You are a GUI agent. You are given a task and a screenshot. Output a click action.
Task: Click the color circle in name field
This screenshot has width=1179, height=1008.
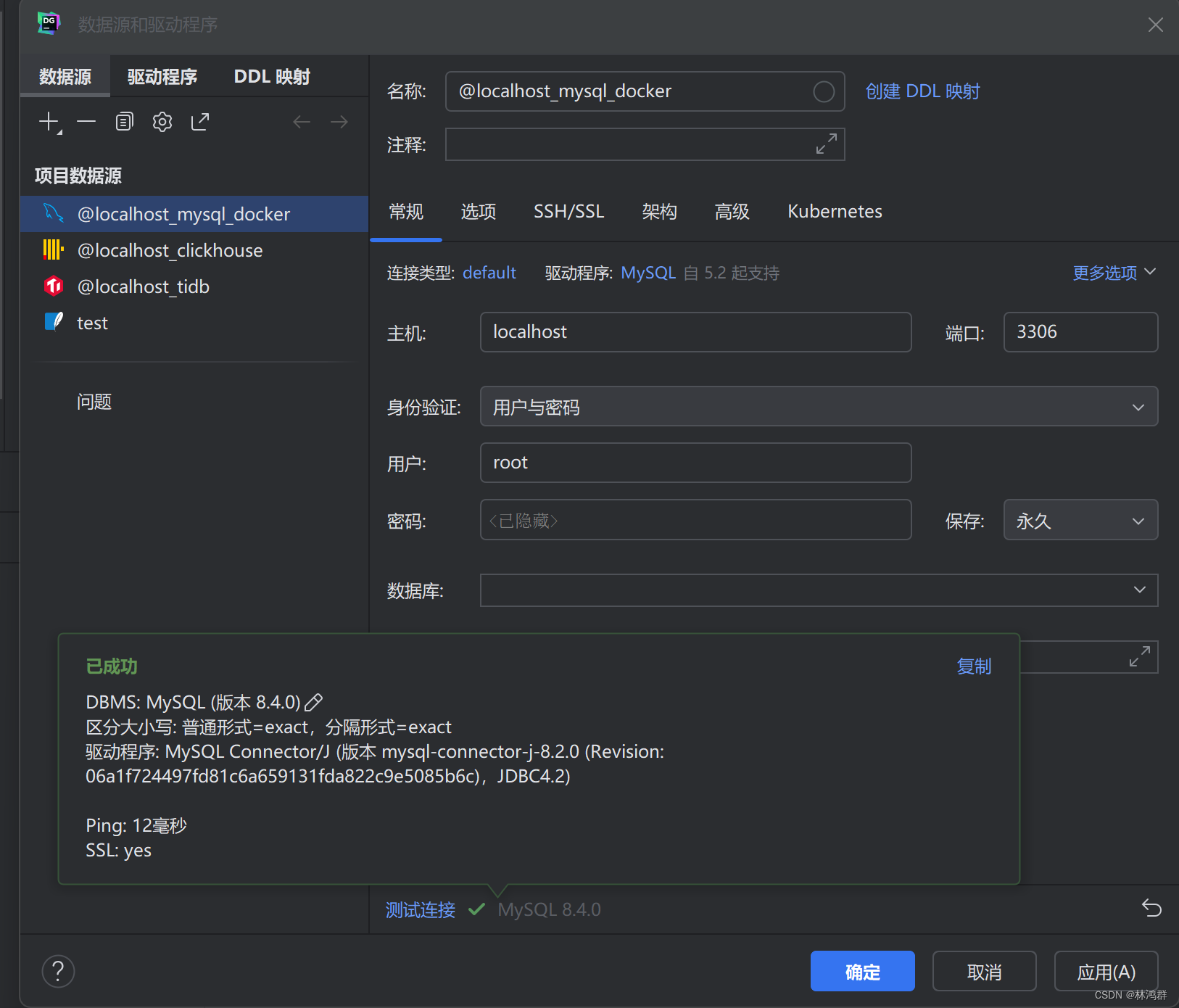(824, 91)
